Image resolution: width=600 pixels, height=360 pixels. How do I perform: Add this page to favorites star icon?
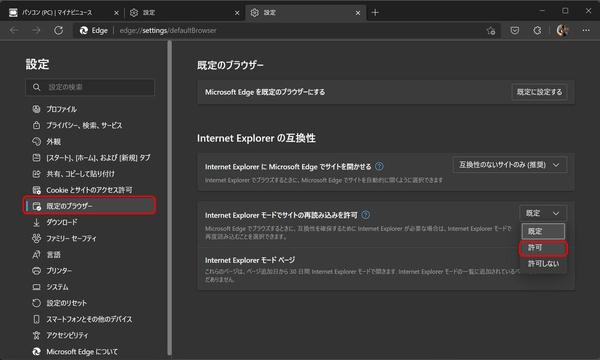[x=491, y=31]
